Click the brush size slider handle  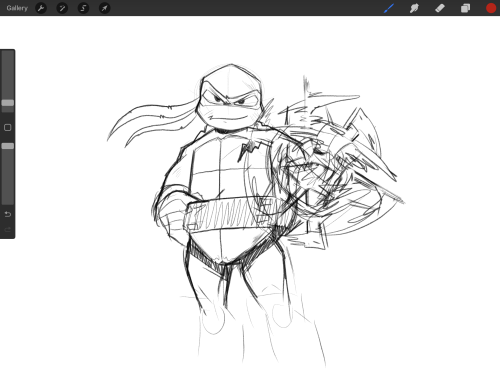coord(8,103)
